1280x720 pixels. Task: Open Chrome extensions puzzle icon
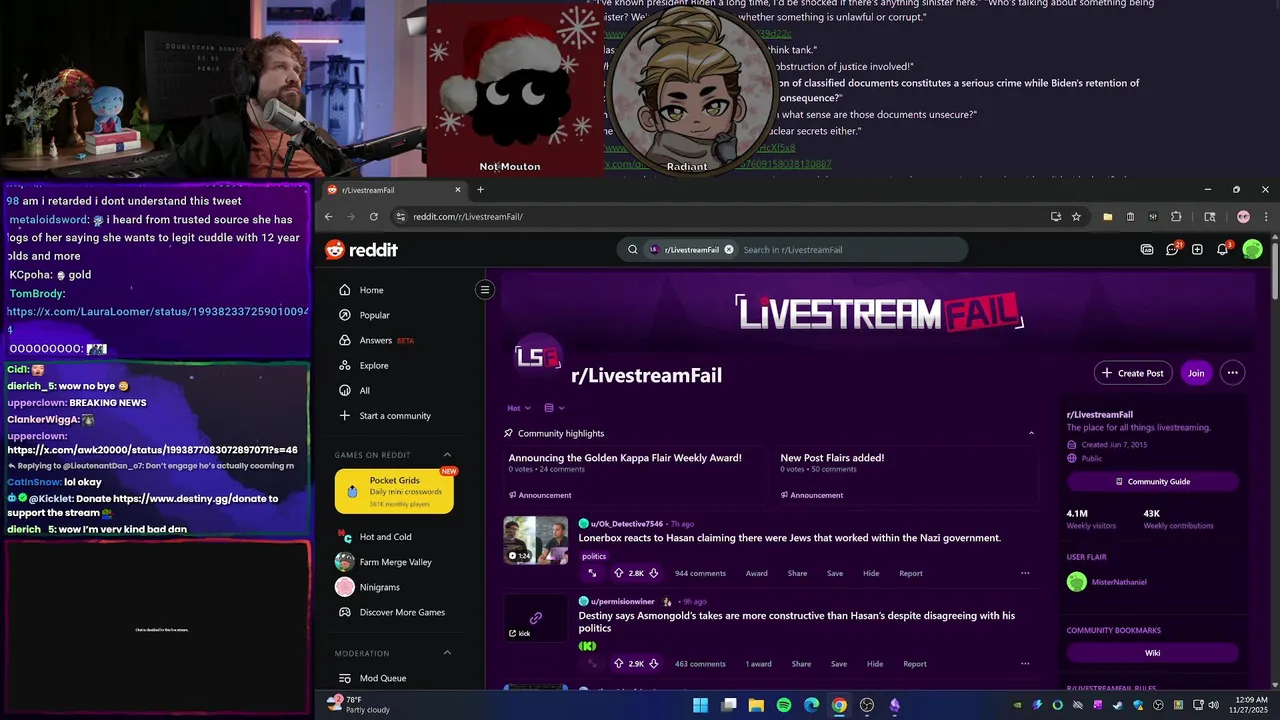1176,216
